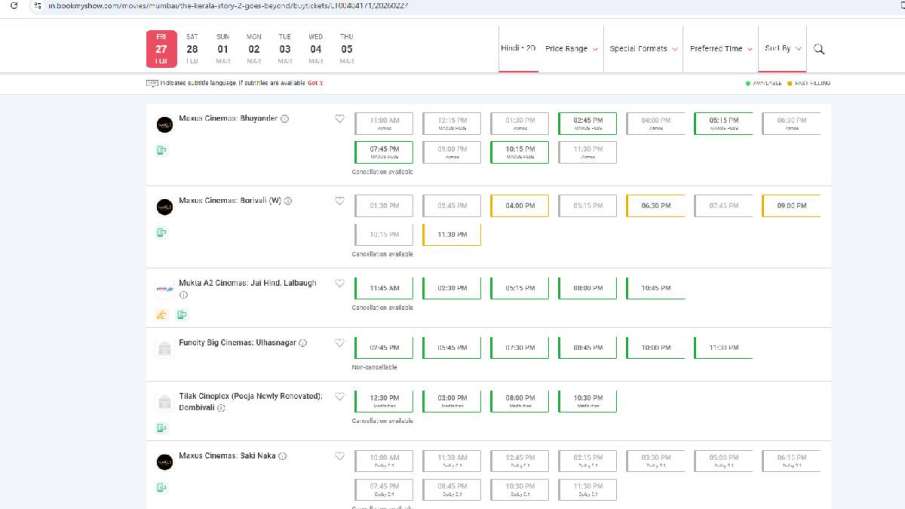Book 02:45 PM show at Maxus Bhayander
Screen dimensions: 905x509
tap(587, 124)
